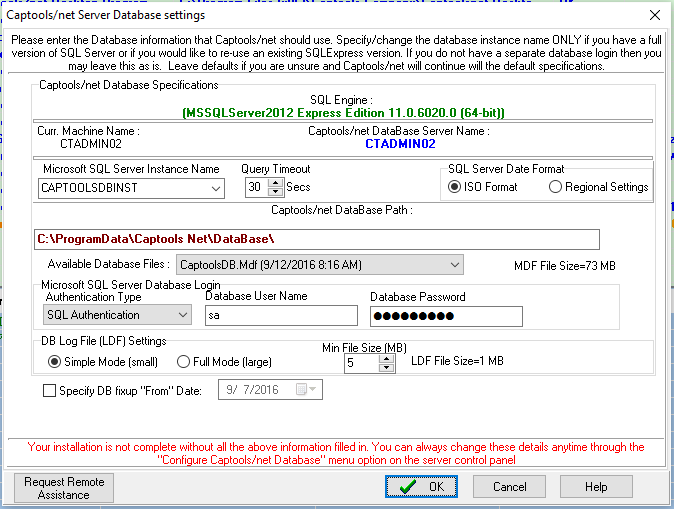Increase Query Timeout with up arrow
Image resolution: width=674 pixels, height=509 pixels.
(x=275, y=183)
